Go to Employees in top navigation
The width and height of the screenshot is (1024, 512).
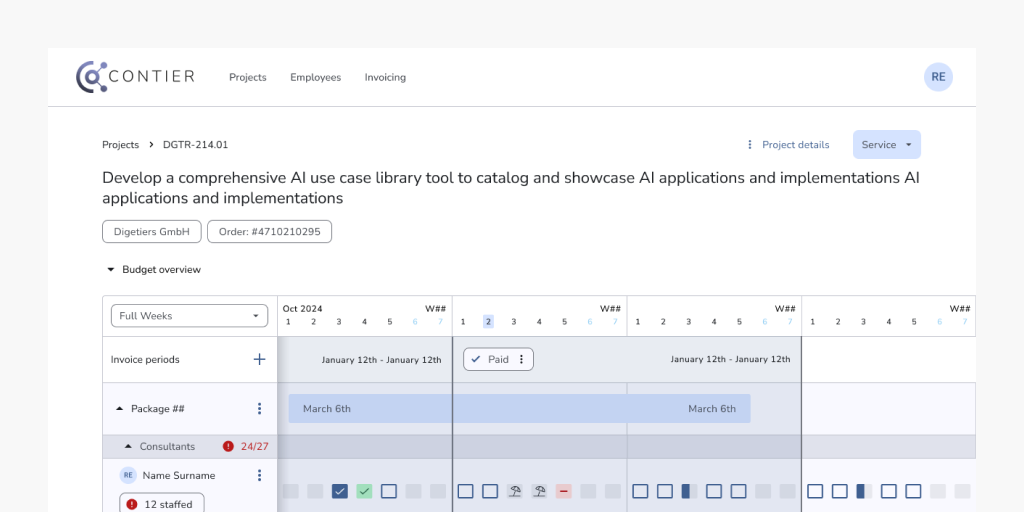click(x=315, y=77)
